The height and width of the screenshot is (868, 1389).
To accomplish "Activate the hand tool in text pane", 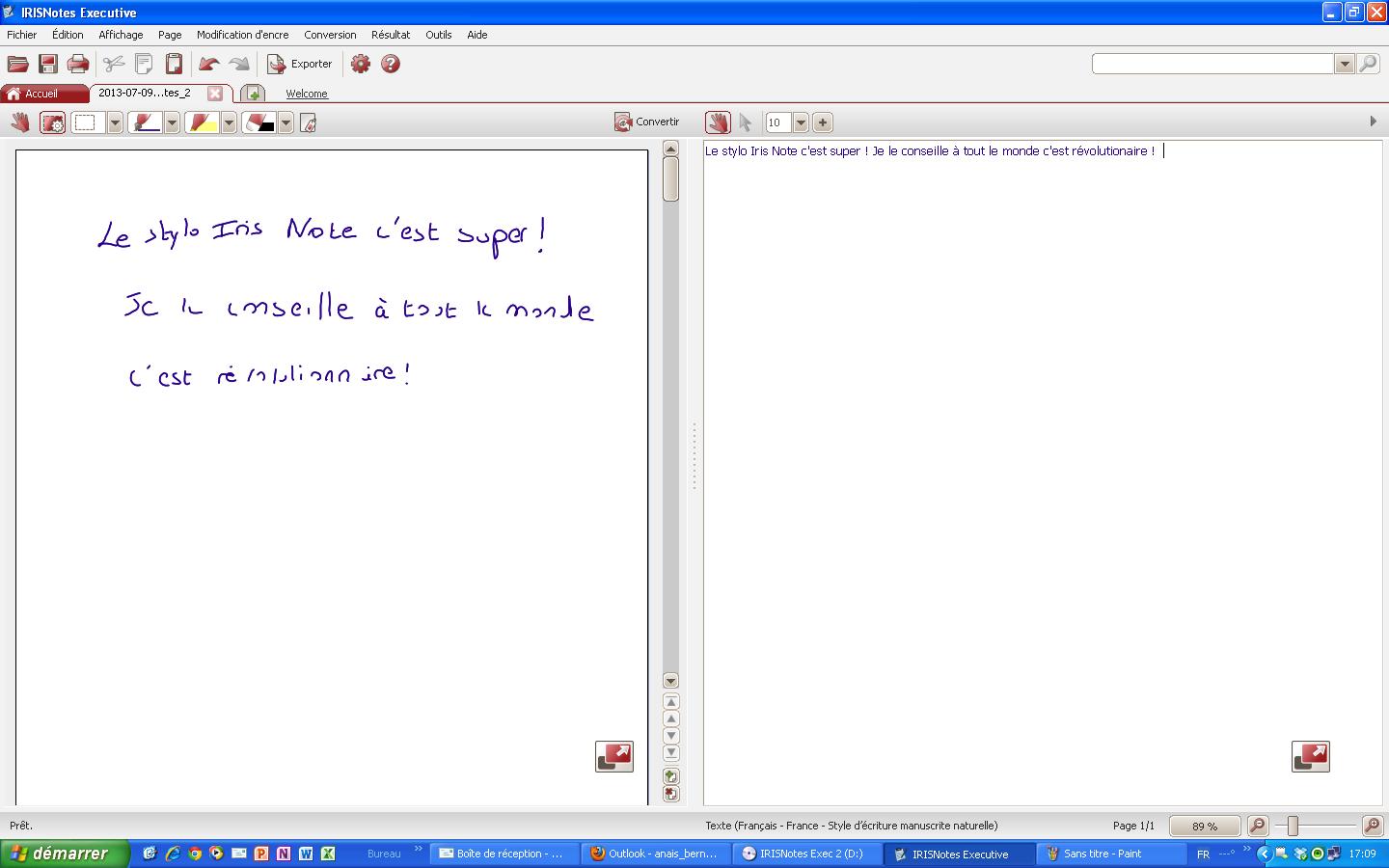I will (x=718, y=122).
